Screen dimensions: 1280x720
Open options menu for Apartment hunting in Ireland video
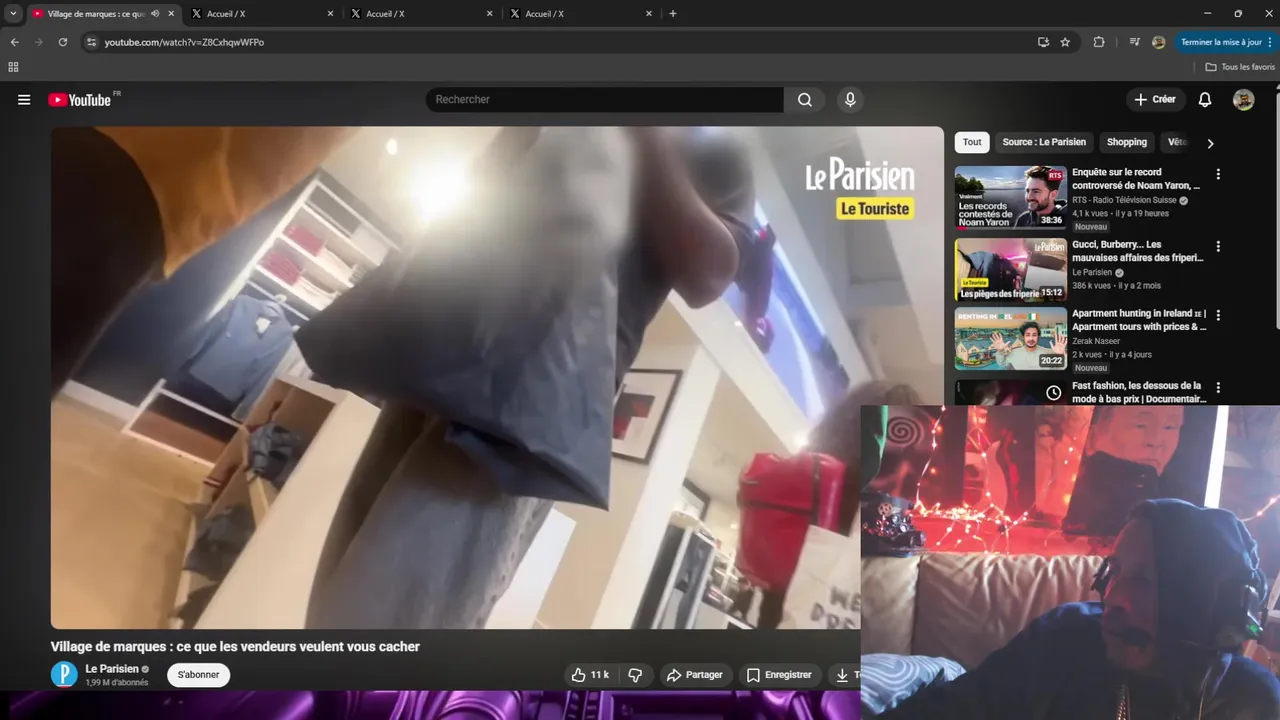(x=1218, y=315)
